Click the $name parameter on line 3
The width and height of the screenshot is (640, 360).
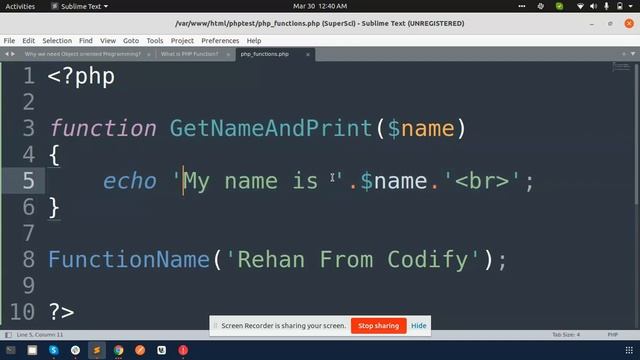421,128
